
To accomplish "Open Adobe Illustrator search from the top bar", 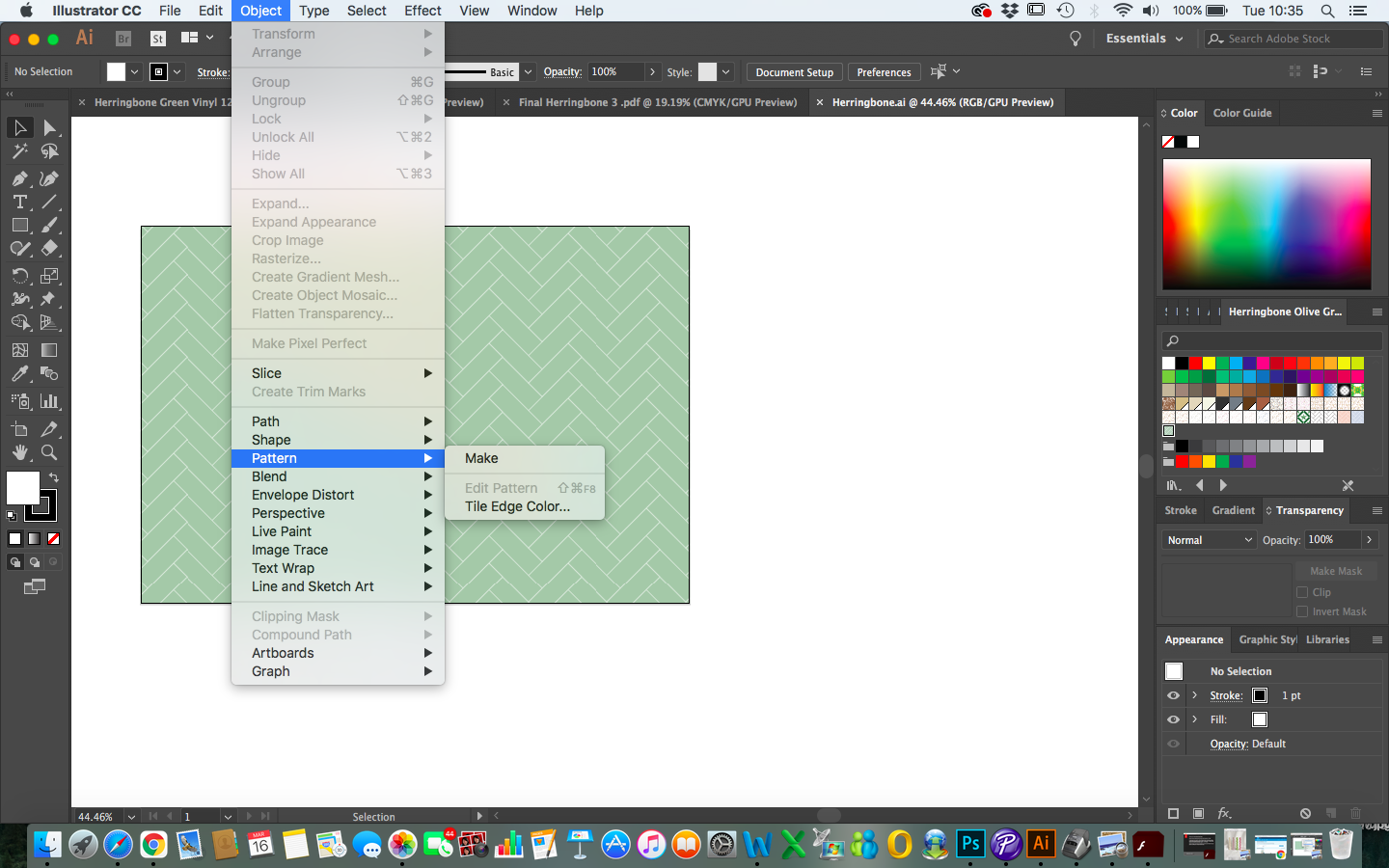I will [x=1328, y=11].
